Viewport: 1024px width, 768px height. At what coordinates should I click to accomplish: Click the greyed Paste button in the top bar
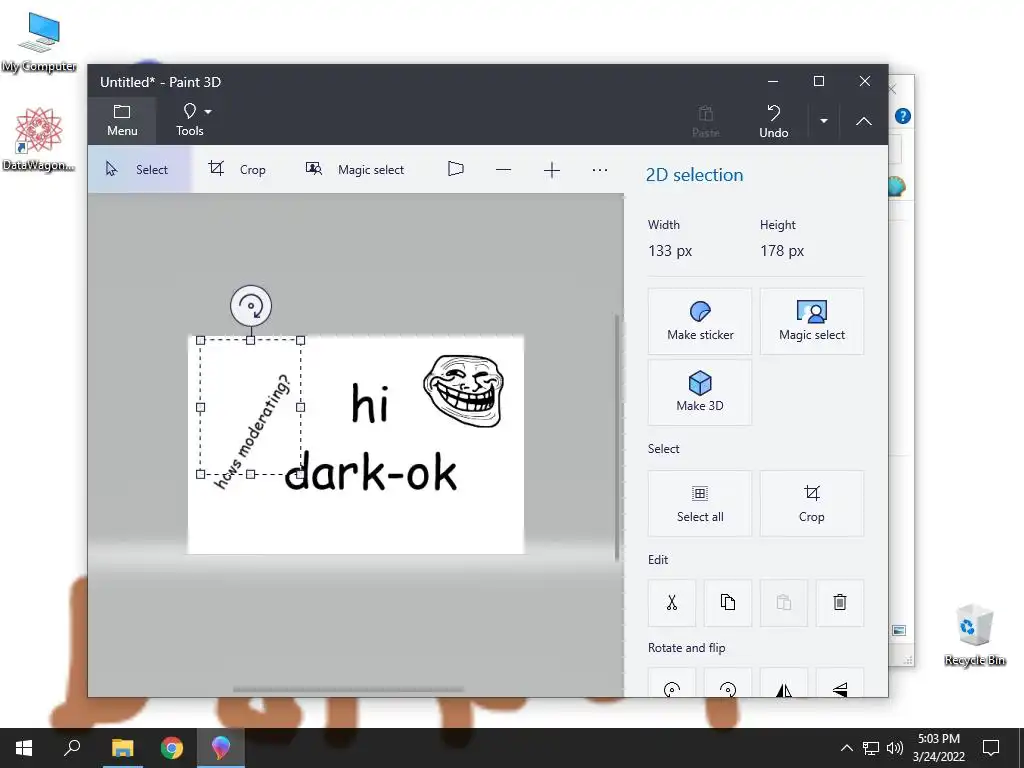705,121
